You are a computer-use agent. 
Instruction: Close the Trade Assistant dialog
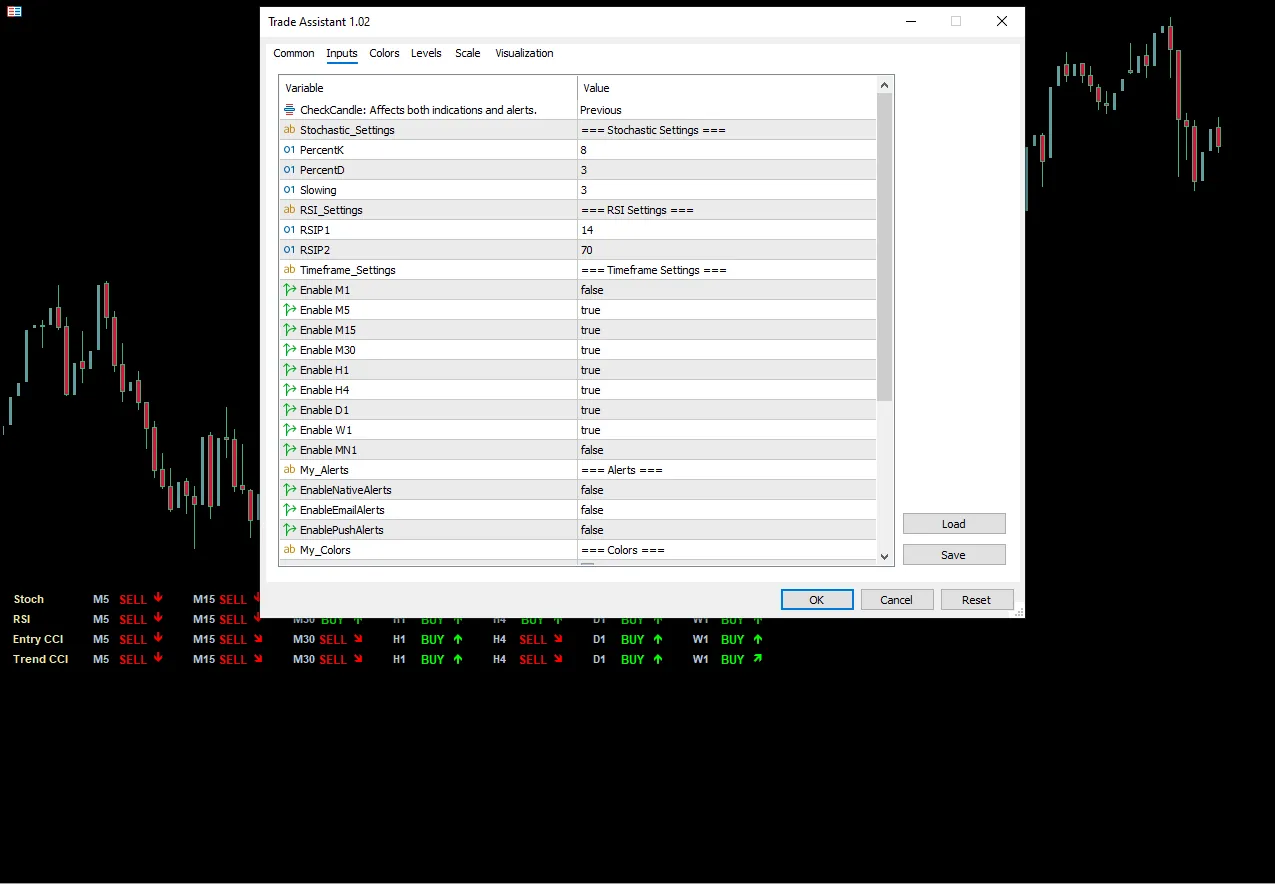1001,21
